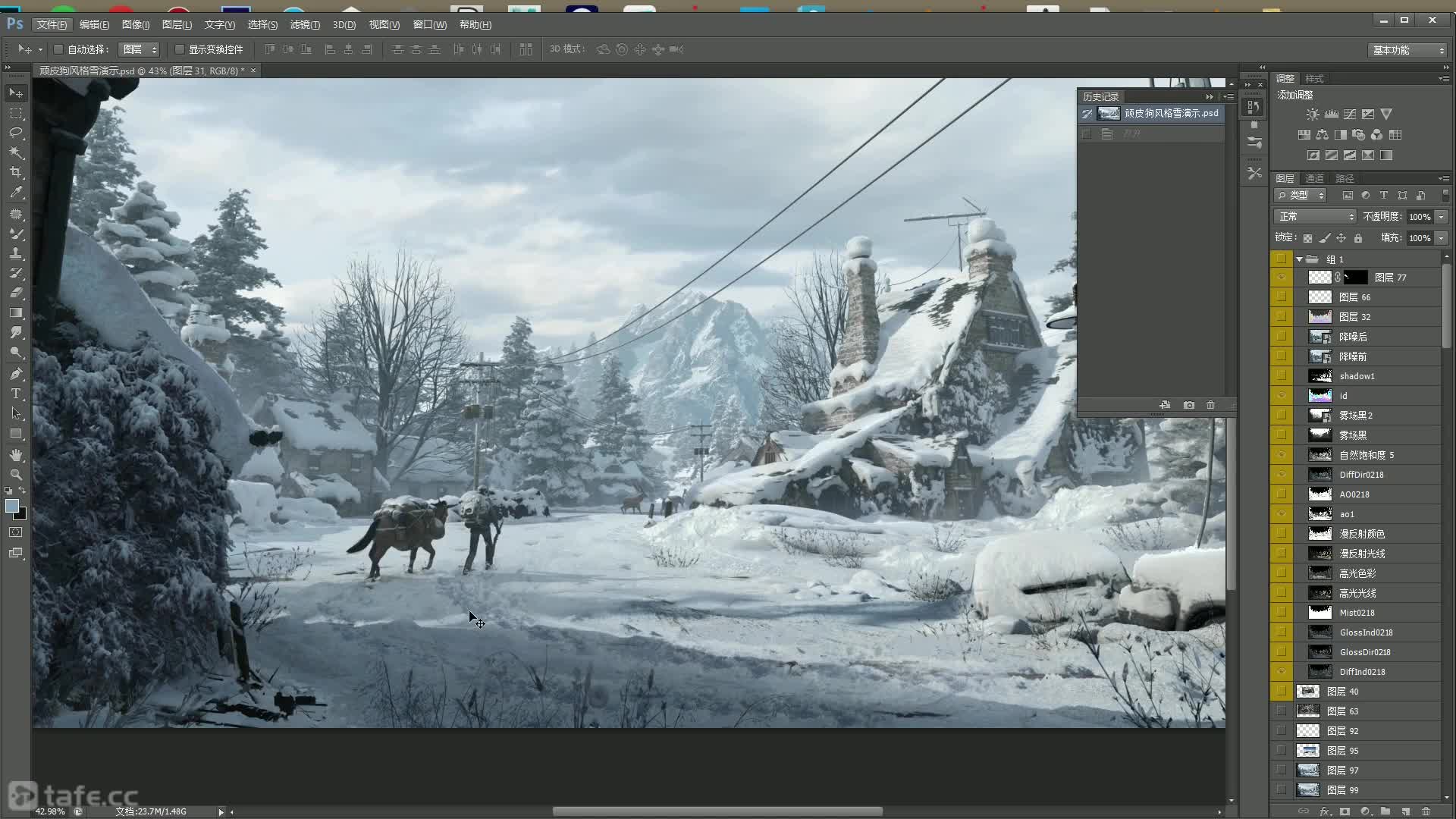1456x819 pixels.
Task: Select layer GlossDir0218
Action: pos(1367,652)
